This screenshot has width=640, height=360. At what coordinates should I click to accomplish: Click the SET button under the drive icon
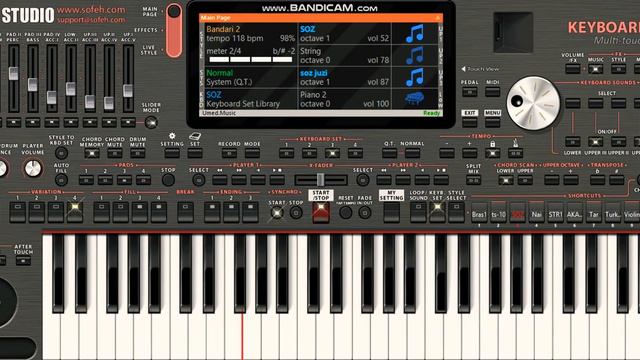pos(195,153)
